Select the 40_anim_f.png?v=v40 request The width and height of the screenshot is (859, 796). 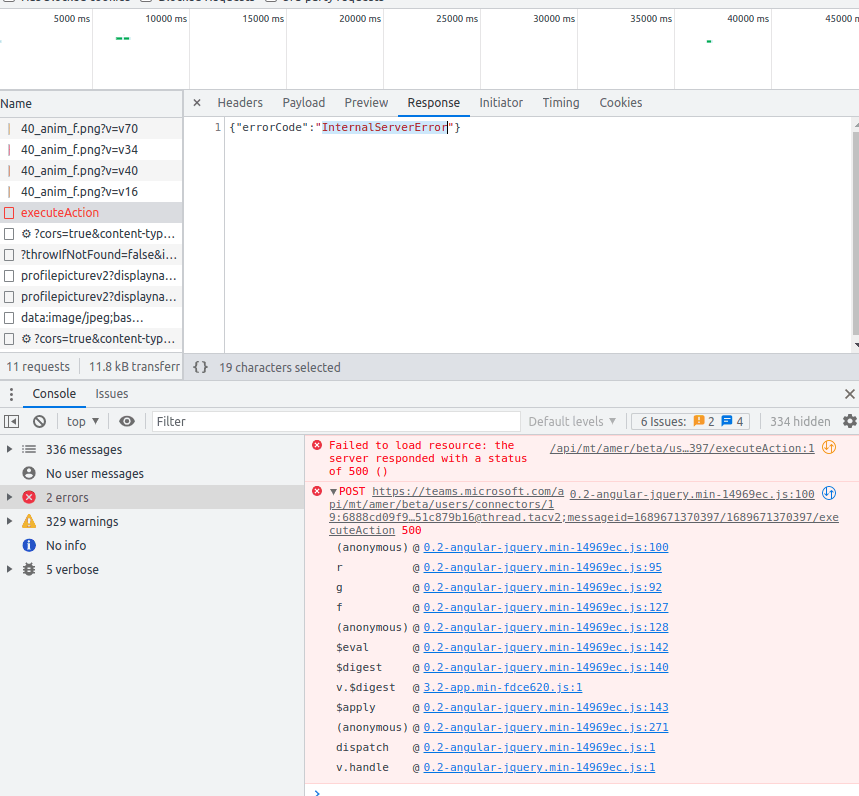click(90, 170)
